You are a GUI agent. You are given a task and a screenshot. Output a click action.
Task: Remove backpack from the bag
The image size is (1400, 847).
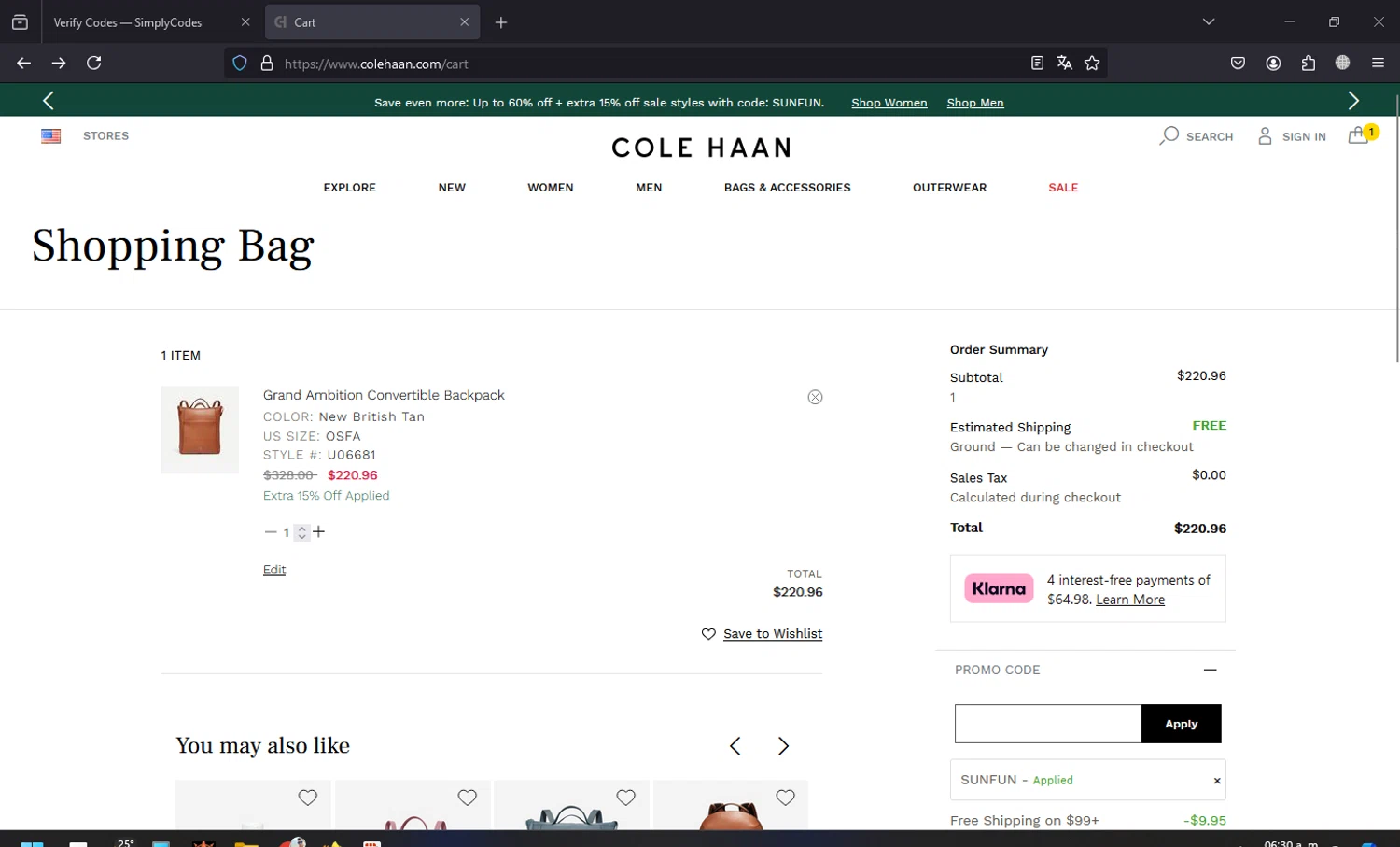815,397
